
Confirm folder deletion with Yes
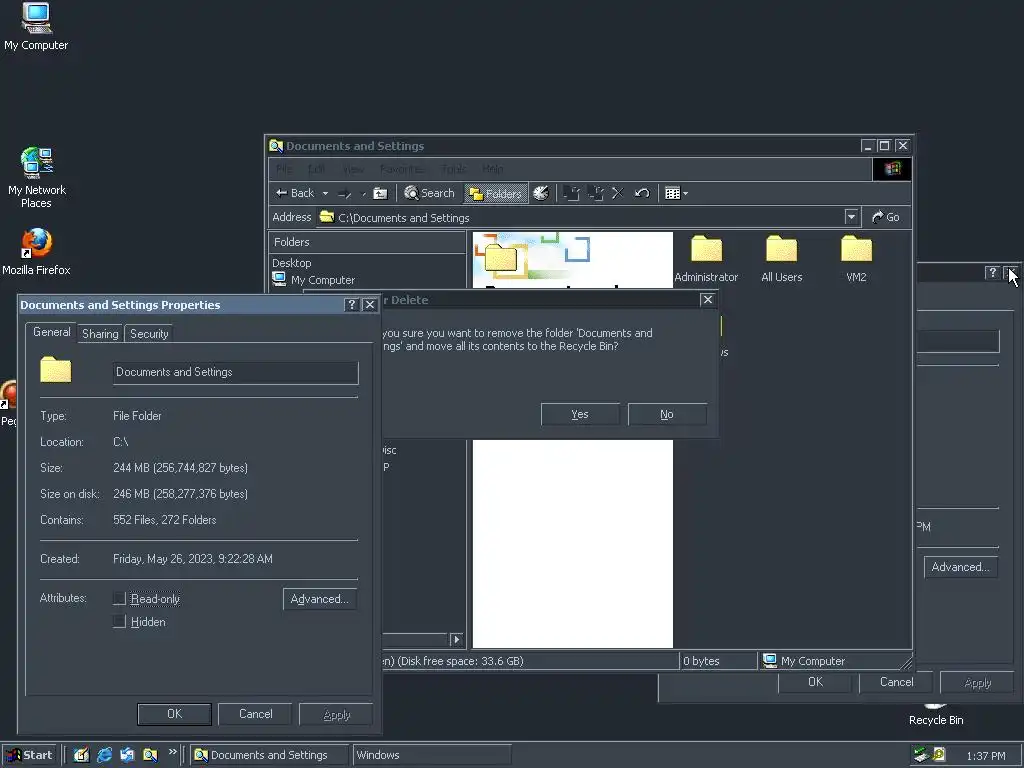tap(580, 414)
